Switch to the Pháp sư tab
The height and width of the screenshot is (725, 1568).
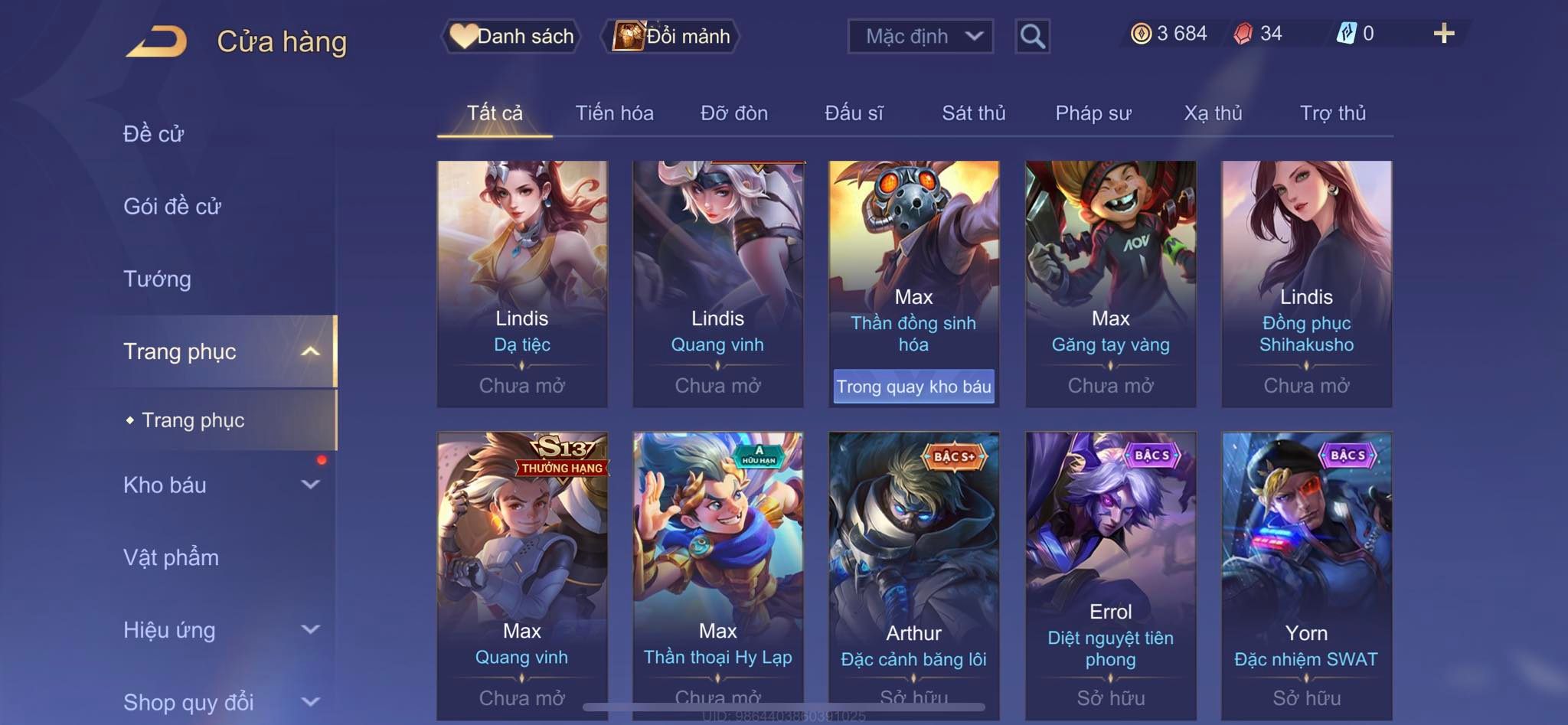point(1093,113)
